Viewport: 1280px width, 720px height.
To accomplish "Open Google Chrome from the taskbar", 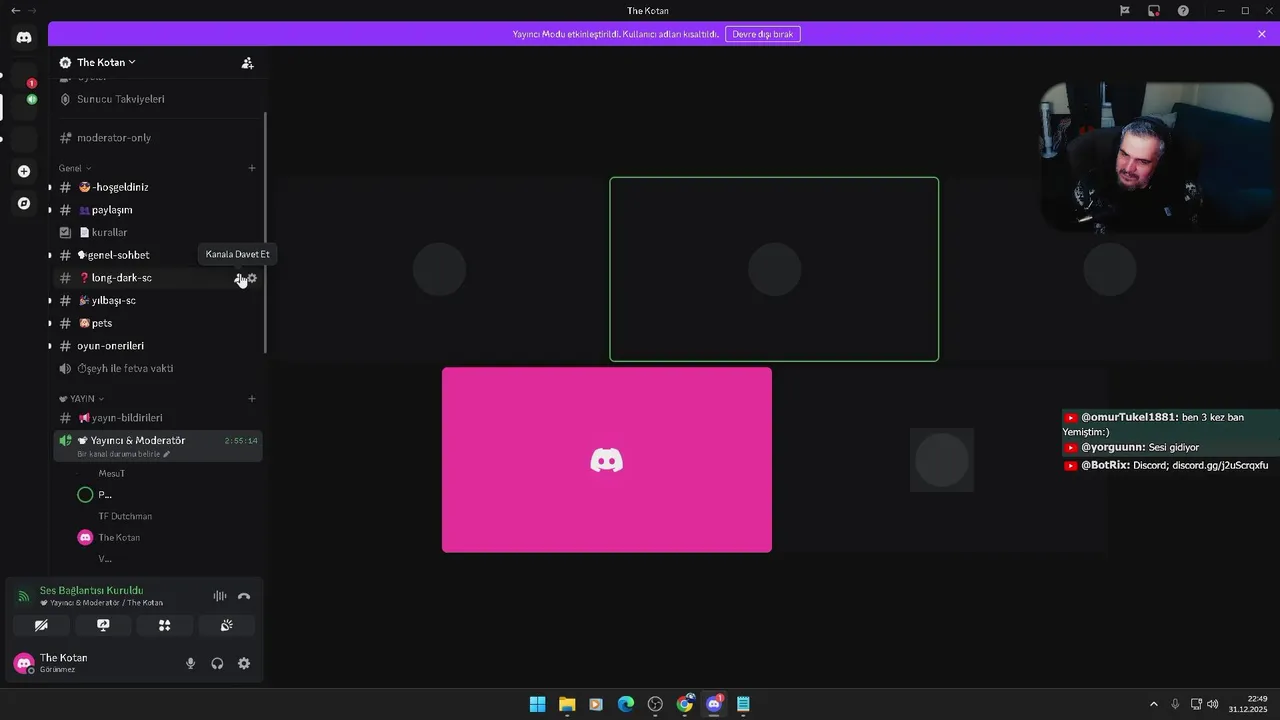I will 684,704.
